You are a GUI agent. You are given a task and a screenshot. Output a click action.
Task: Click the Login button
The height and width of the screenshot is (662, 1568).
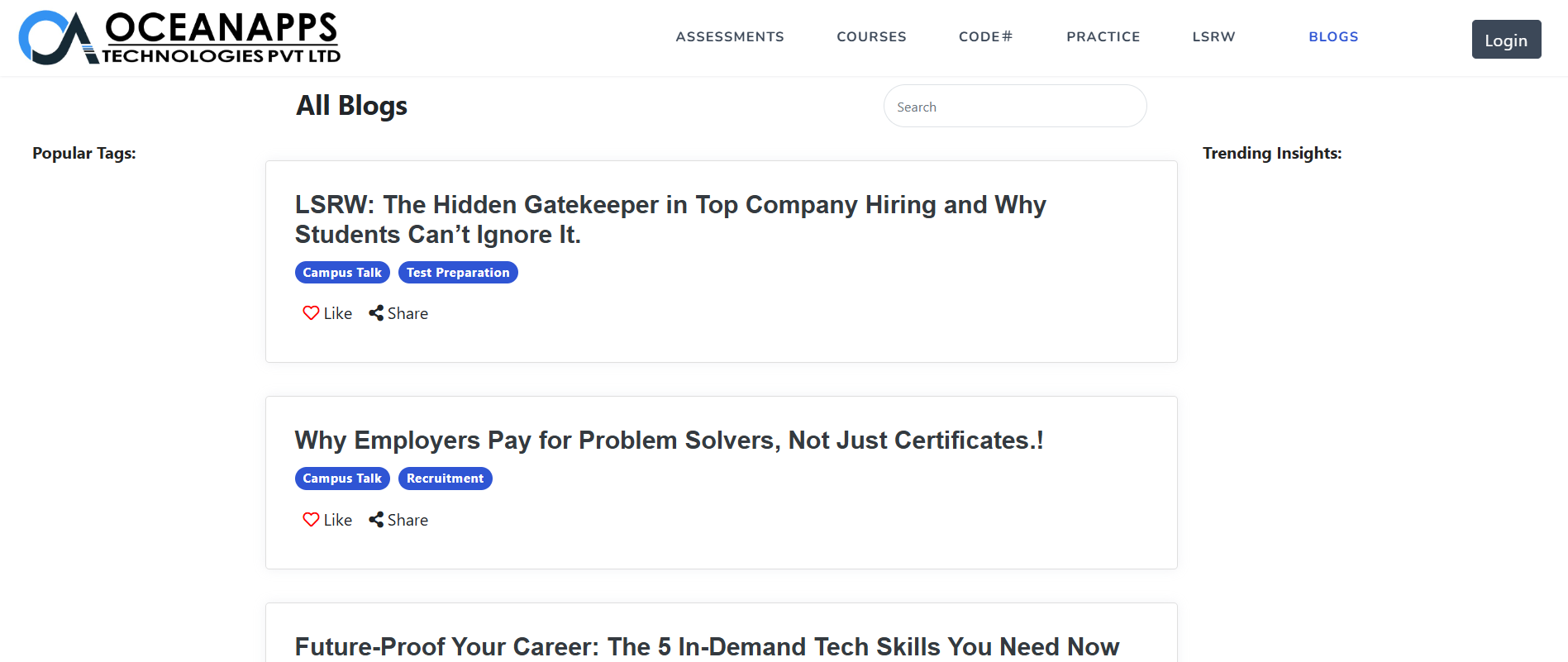pyautogui.click(x=1506, y=39)
